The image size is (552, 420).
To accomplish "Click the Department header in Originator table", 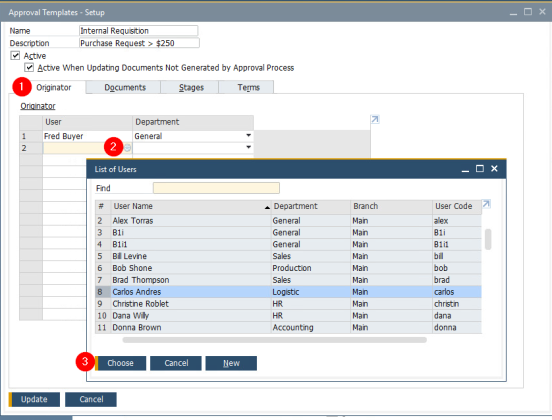I will point(193,122).
